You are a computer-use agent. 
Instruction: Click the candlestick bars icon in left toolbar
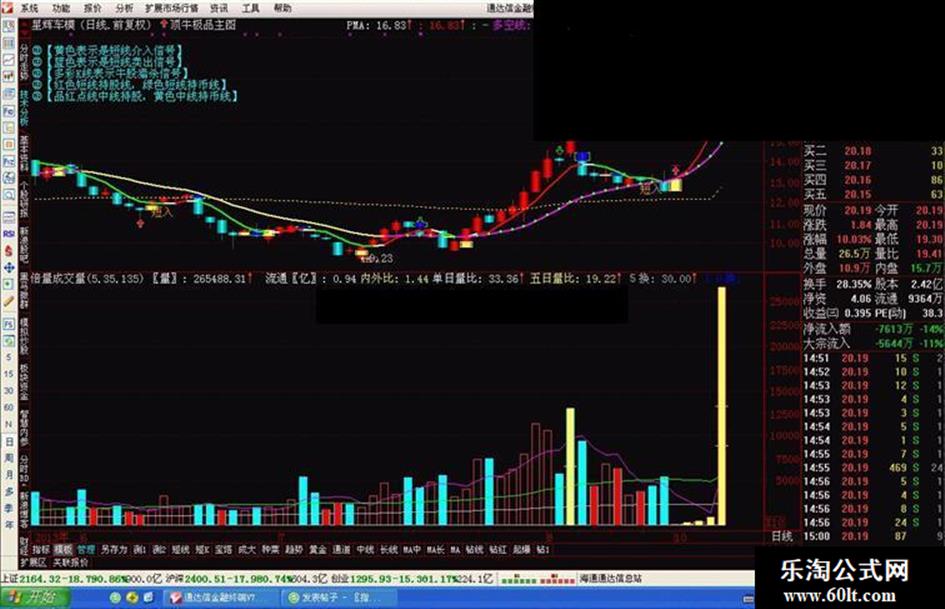pyautogui.click(x=8, y=77)
